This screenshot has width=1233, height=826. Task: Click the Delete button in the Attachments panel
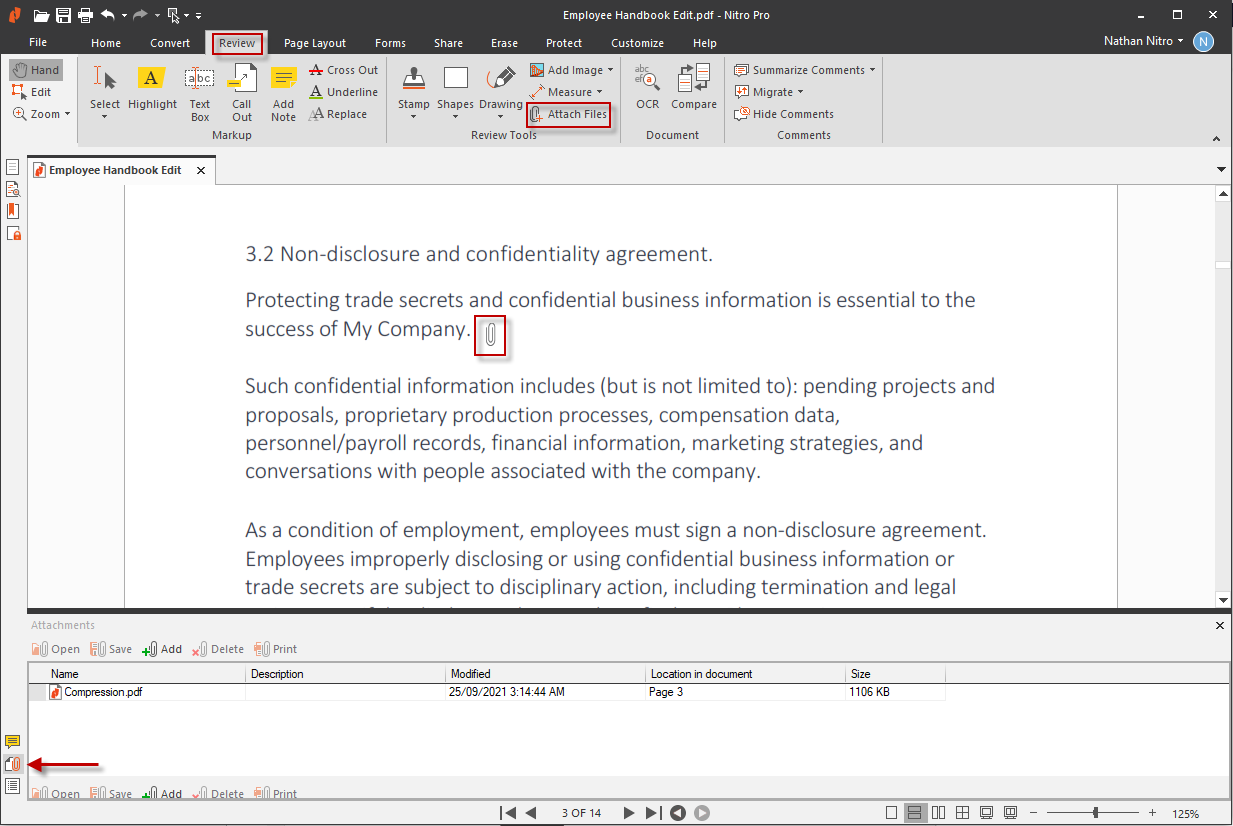click(218, 648)
